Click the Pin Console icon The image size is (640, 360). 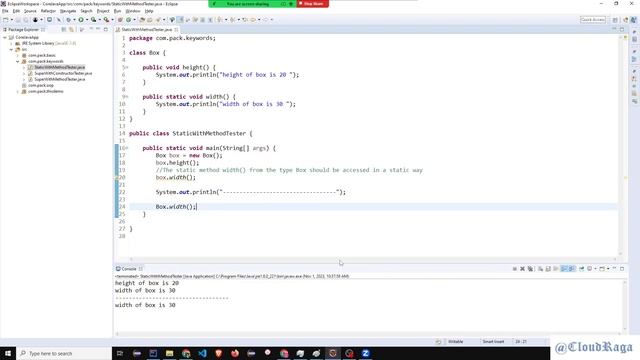(x=582, y=269)
